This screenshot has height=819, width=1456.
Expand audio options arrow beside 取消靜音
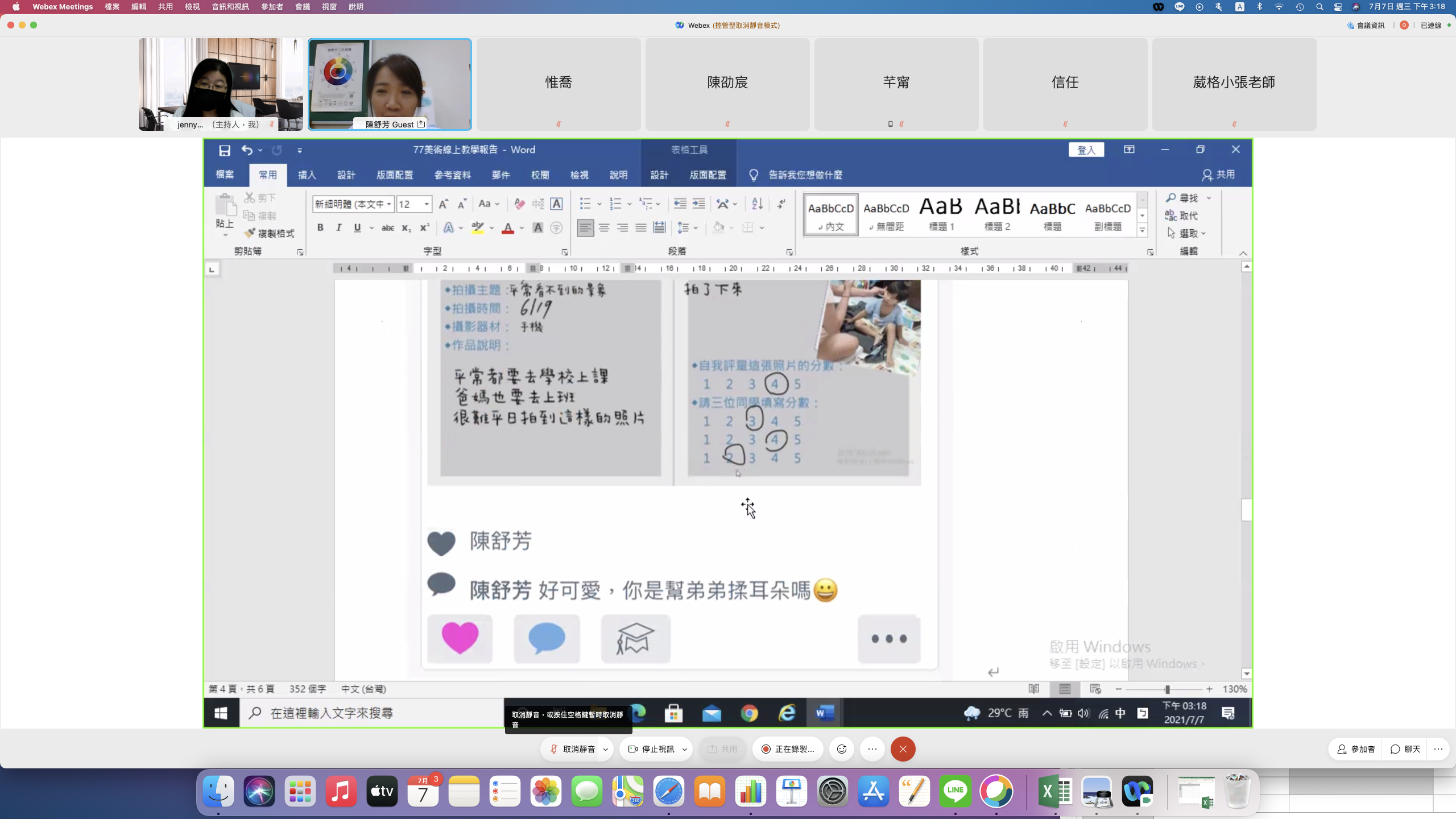606,749
